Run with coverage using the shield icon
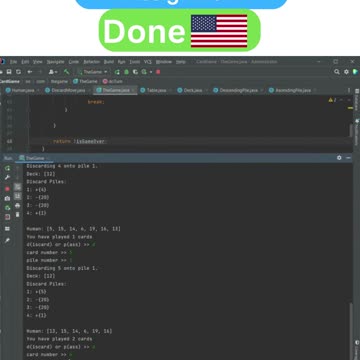The width and height of the screenshot is (360, 360). click(x=135, y=72)
